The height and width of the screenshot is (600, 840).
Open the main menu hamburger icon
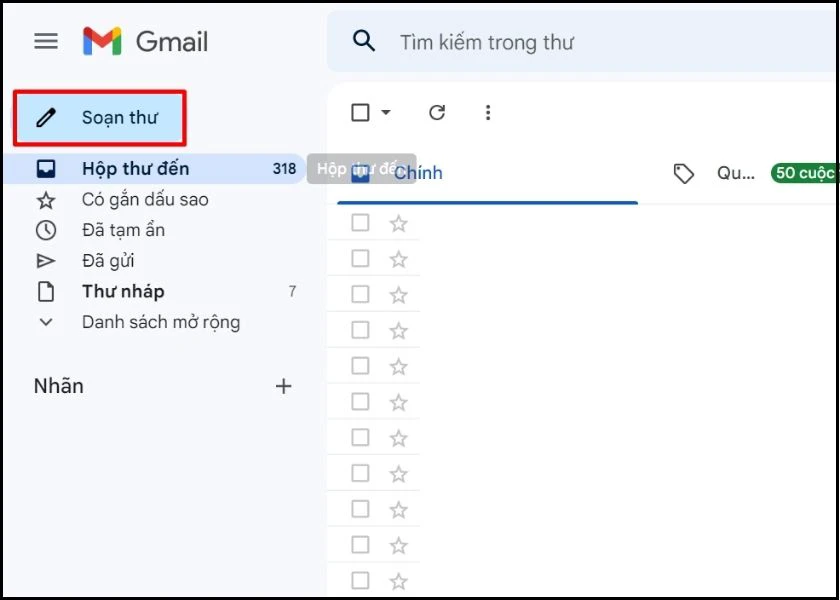click(46, 41)
